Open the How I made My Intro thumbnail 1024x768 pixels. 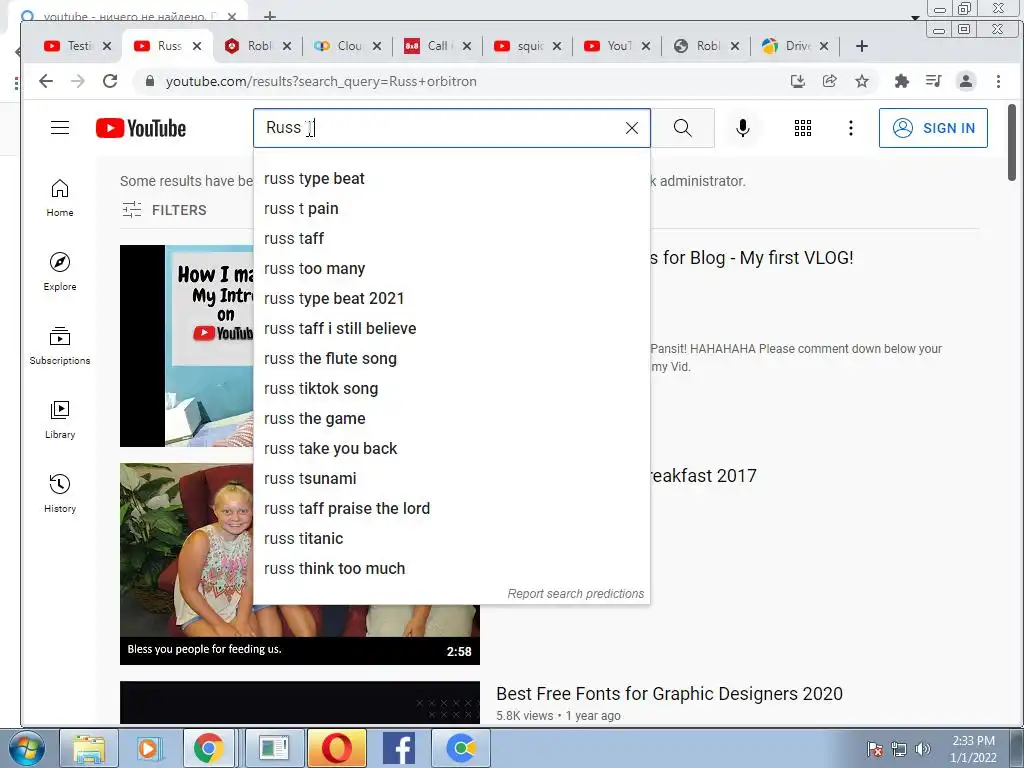click(x=187, y=345)
